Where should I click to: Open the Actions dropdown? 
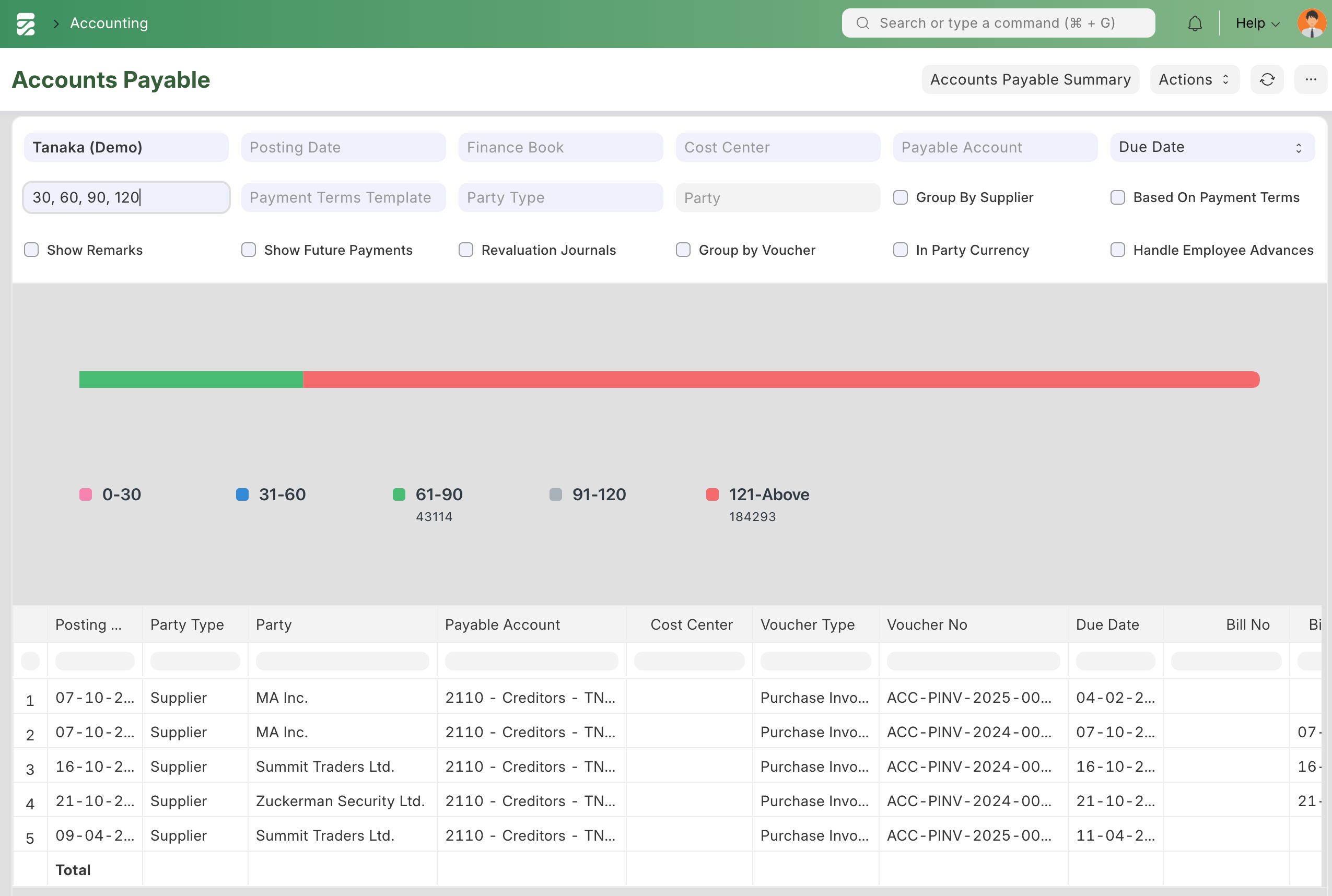[1194, 79]
